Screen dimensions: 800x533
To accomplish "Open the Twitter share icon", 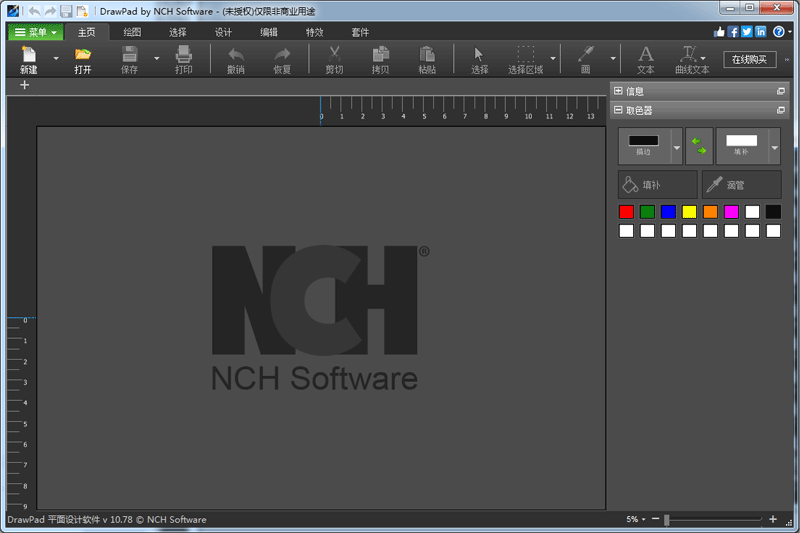I will click(x=746, y=32).
